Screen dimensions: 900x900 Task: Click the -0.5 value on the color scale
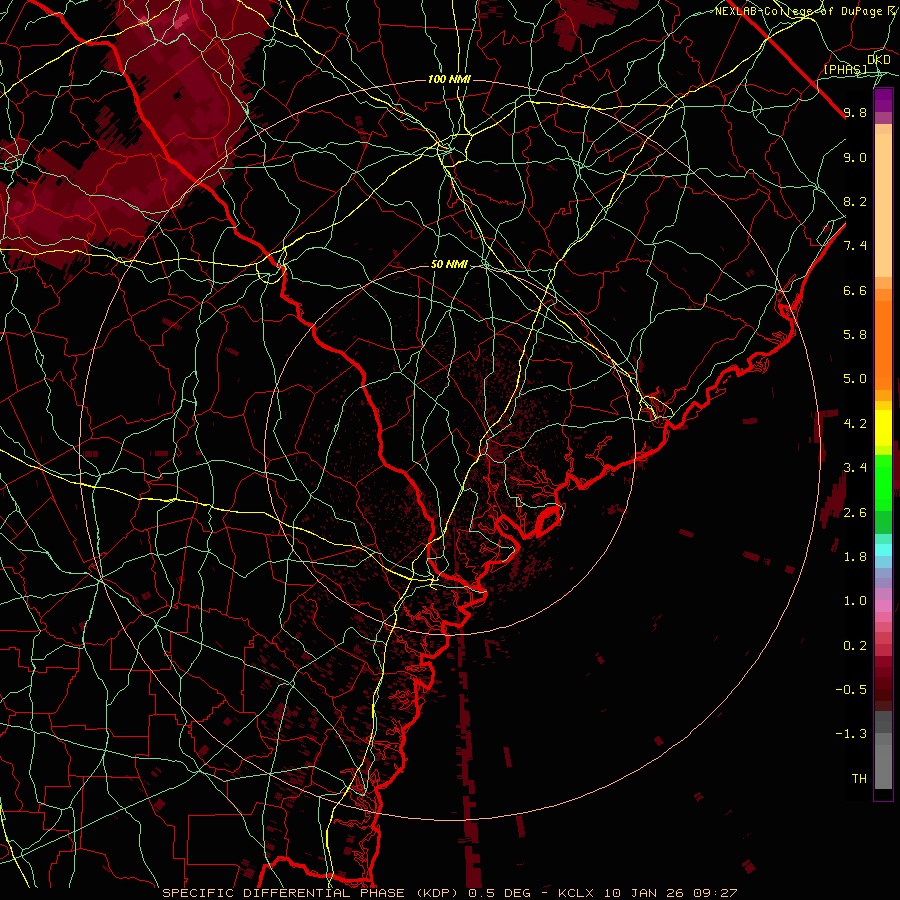851,690
